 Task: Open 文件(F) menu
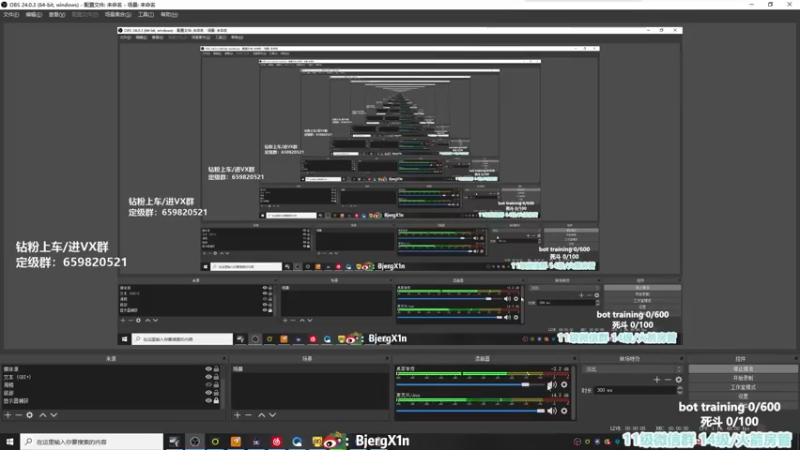[11, 15]
